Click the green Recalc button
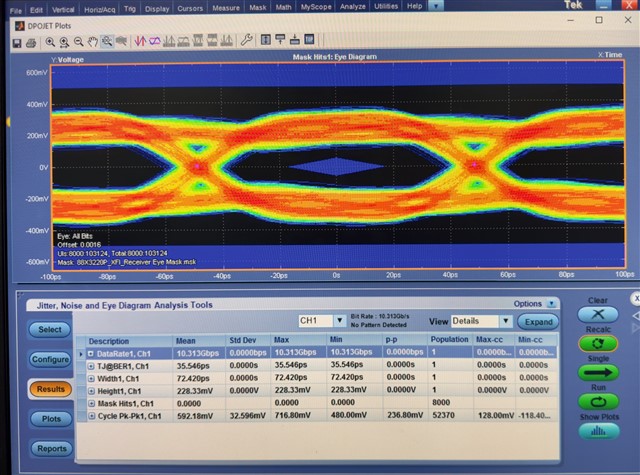Image resolution: width=640 pixels, height=475 pixels. click(598, 344)
